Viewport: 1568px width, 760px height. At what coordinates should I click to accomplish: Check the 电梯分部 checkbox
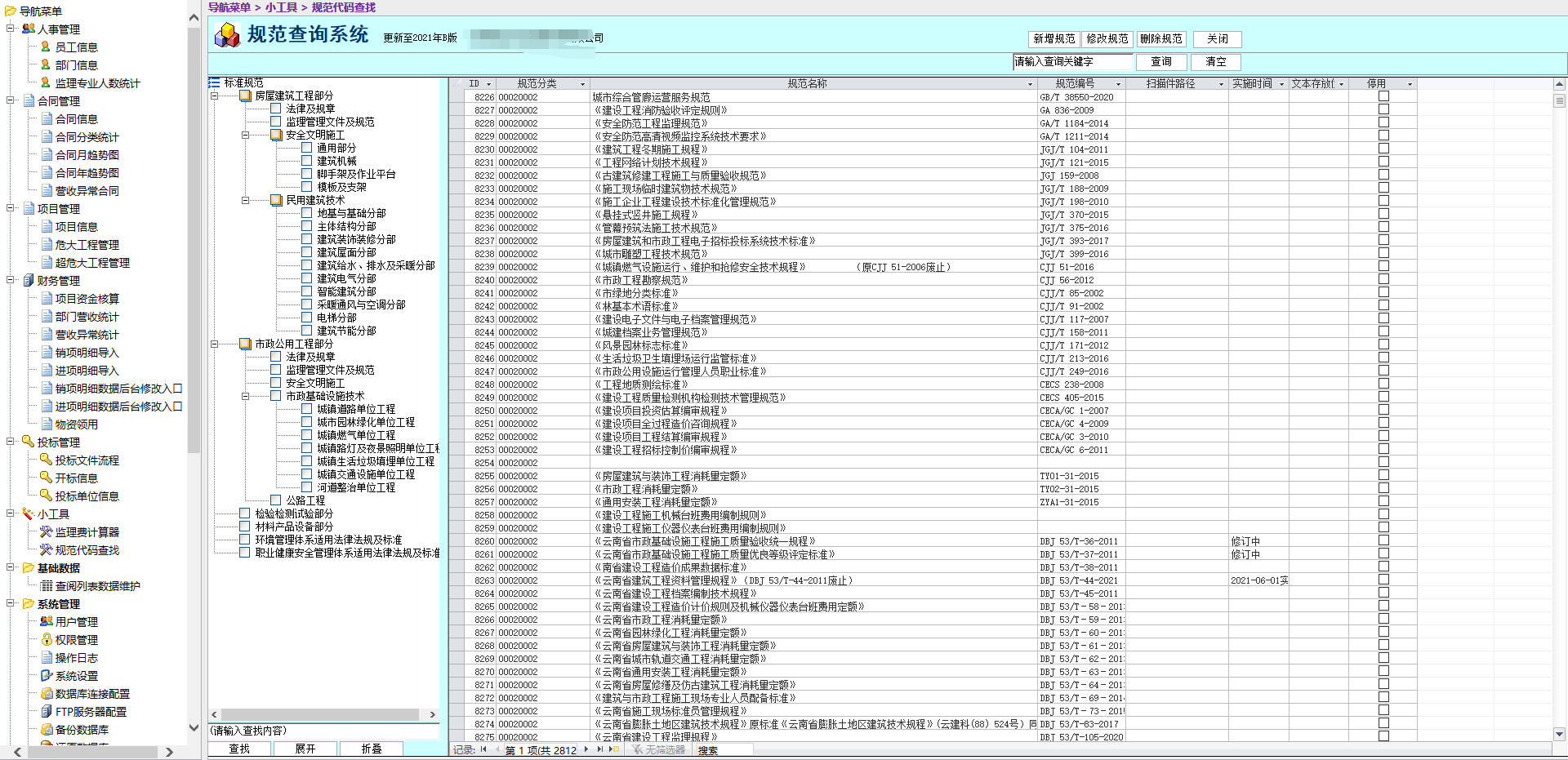pyautogui.click(x=307, y=318)
